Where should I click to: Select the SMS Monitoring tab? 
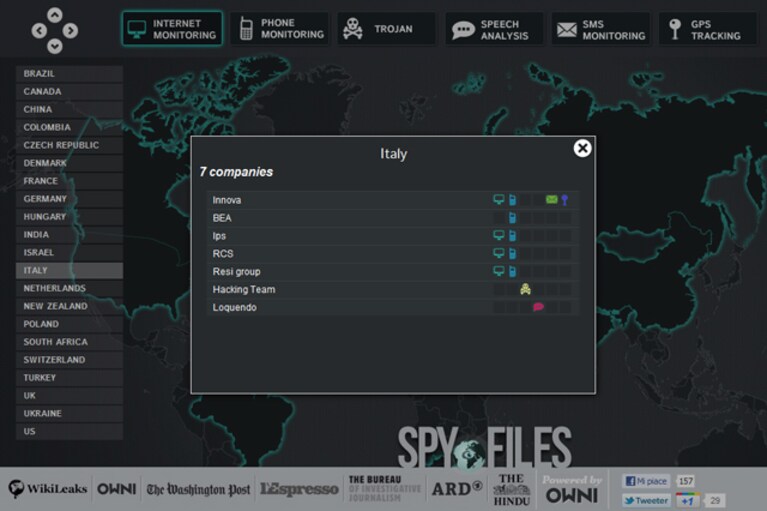[601, 29]
